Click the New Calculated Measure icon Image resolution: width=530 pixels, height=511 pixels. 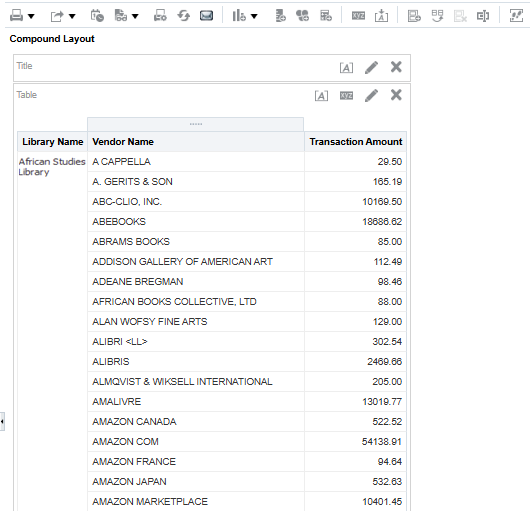[x=326, y=16]
